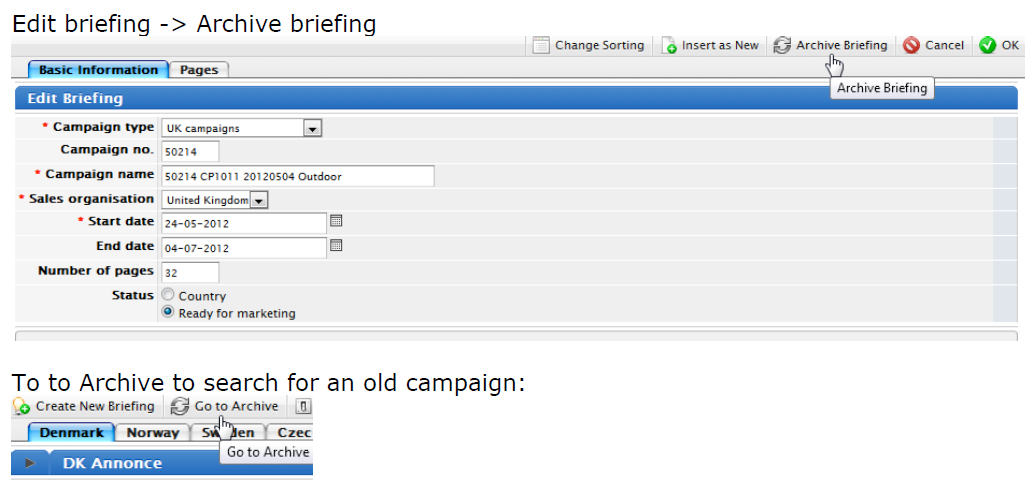Image resolution: width=1032 pixels, height=491 pixels.
Task: Click the Change Sorting list icon
Action: coord(541,45)
